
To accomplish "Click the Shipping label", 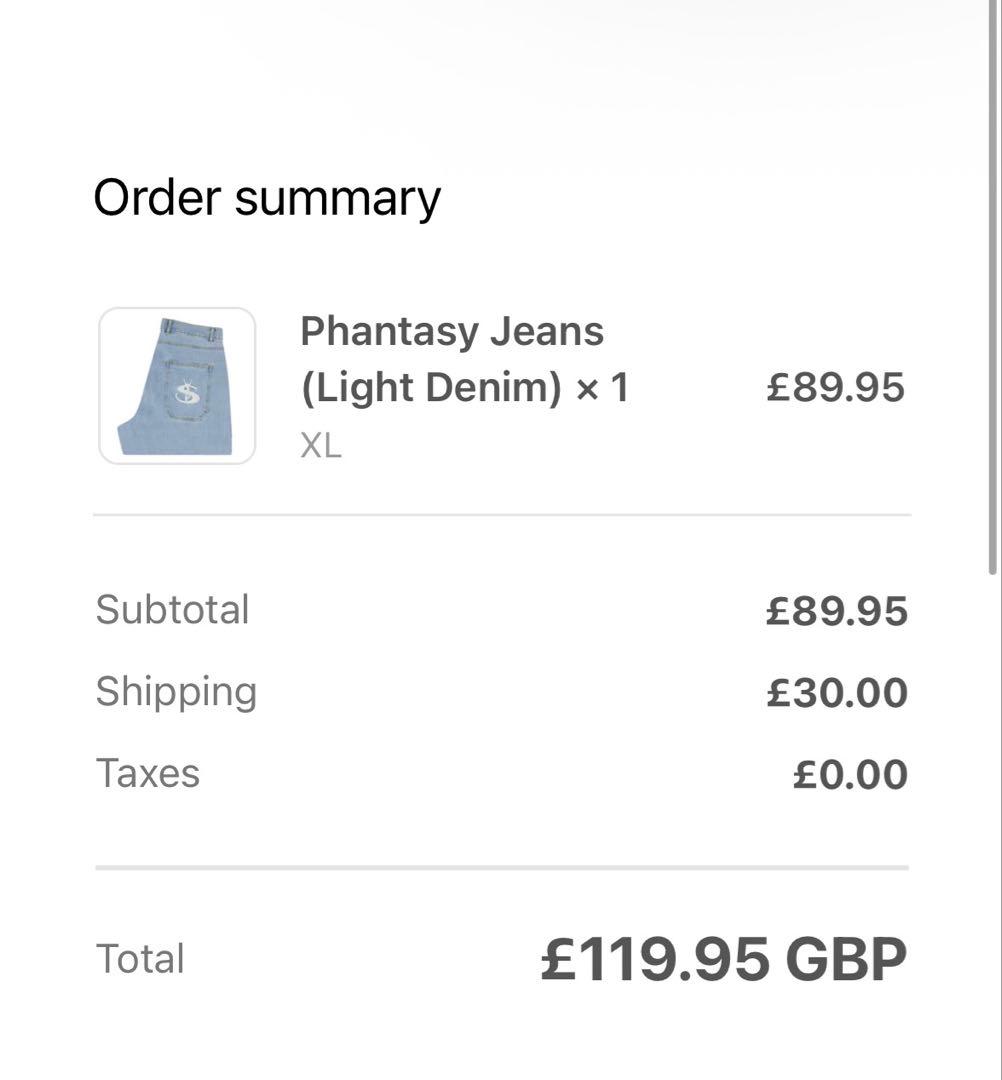I will coord(176,692).
